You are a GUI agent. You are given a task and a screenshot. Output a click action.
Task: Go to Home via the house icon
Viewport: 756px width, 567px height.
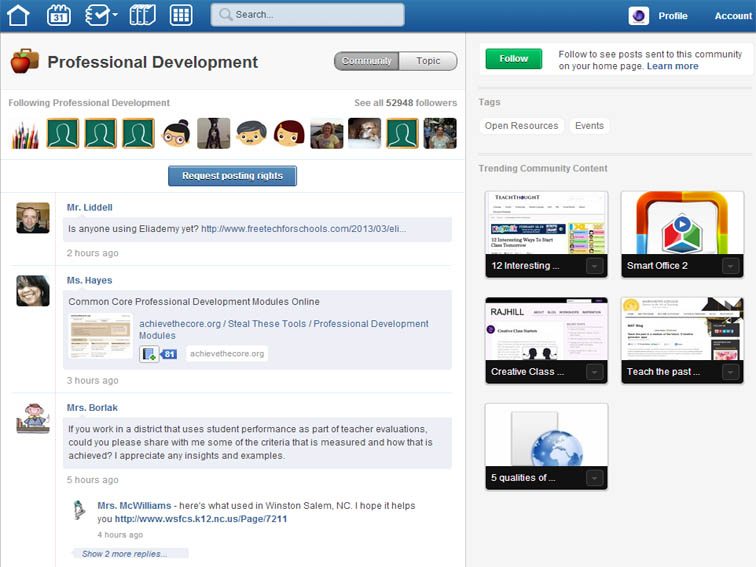[x=18, y=15]
